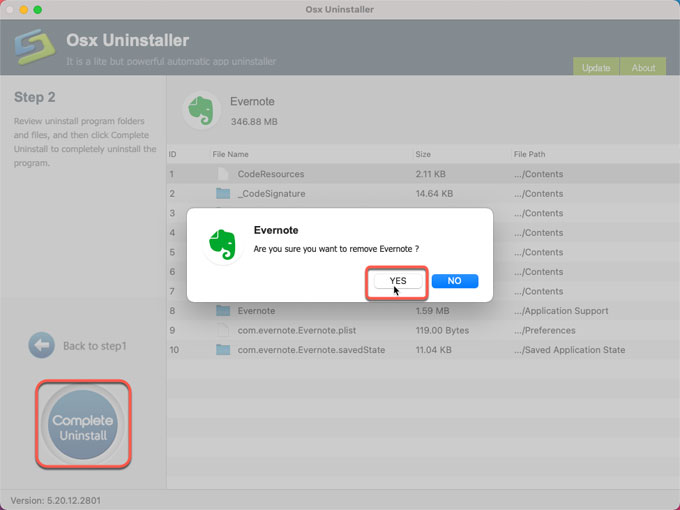Screen dimensions: 680x510
Task: Click the Size column header
Action: [x=423, y=154]
